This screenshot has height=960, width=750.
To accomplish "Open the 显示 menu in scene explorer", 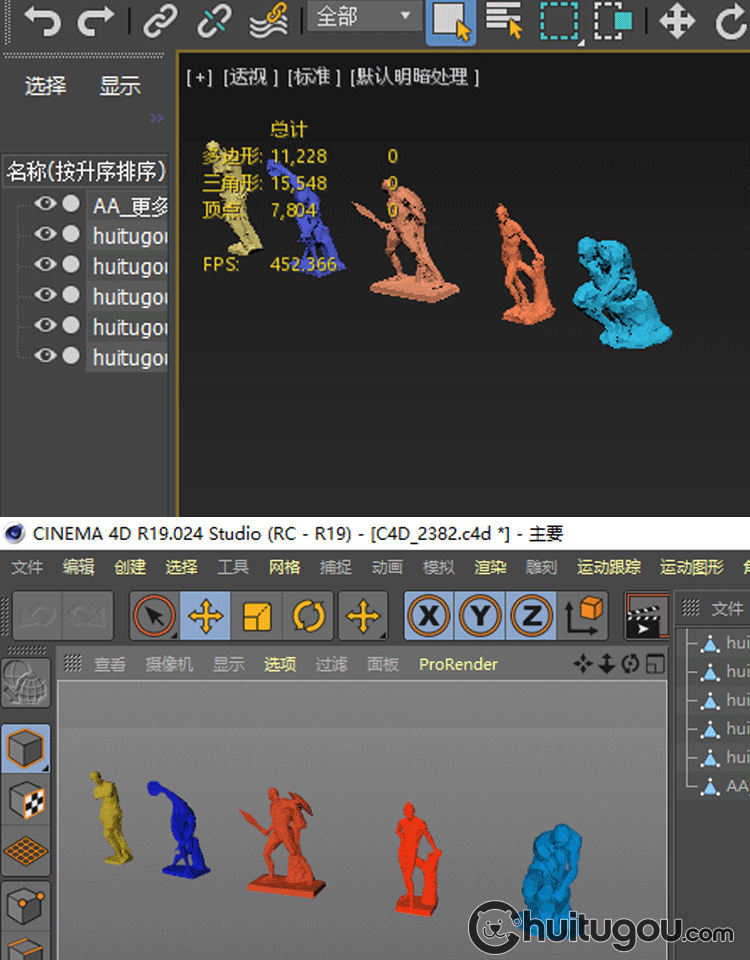I will 120,86.
